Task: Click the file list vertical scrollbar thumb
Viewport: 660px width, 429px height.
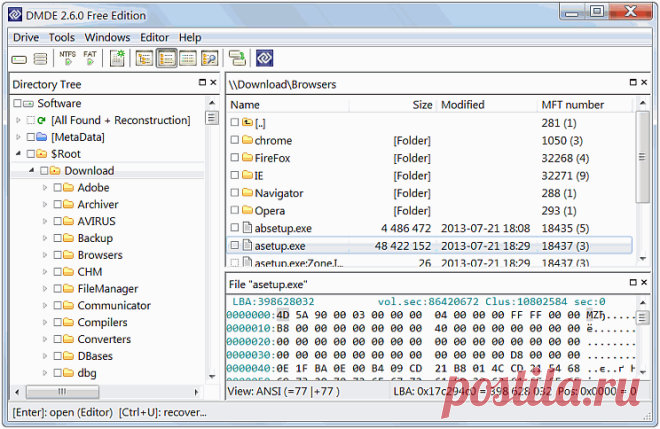Action: 642,157
